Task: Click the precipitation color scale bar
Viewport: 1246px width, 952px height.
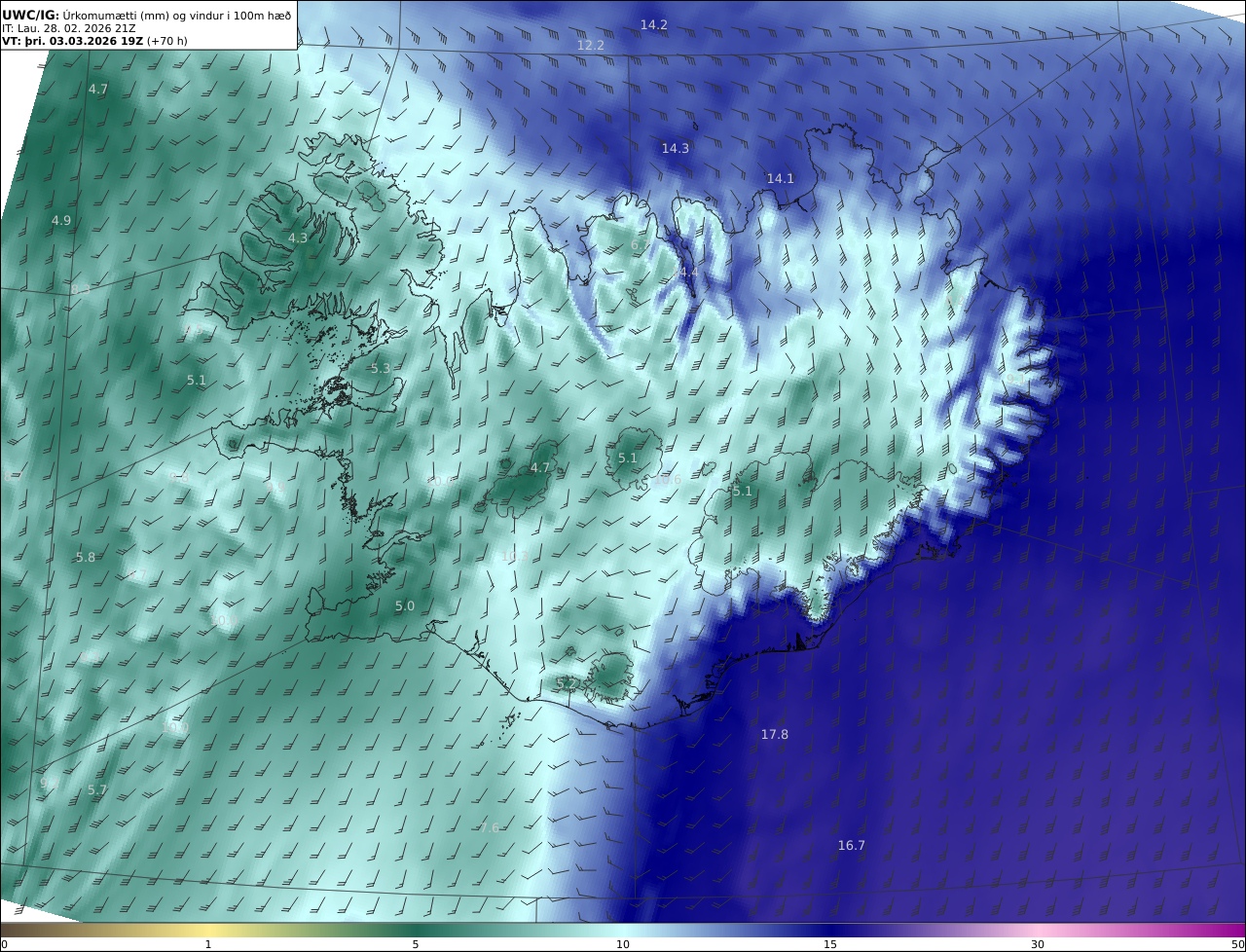Action: point(623,929)
